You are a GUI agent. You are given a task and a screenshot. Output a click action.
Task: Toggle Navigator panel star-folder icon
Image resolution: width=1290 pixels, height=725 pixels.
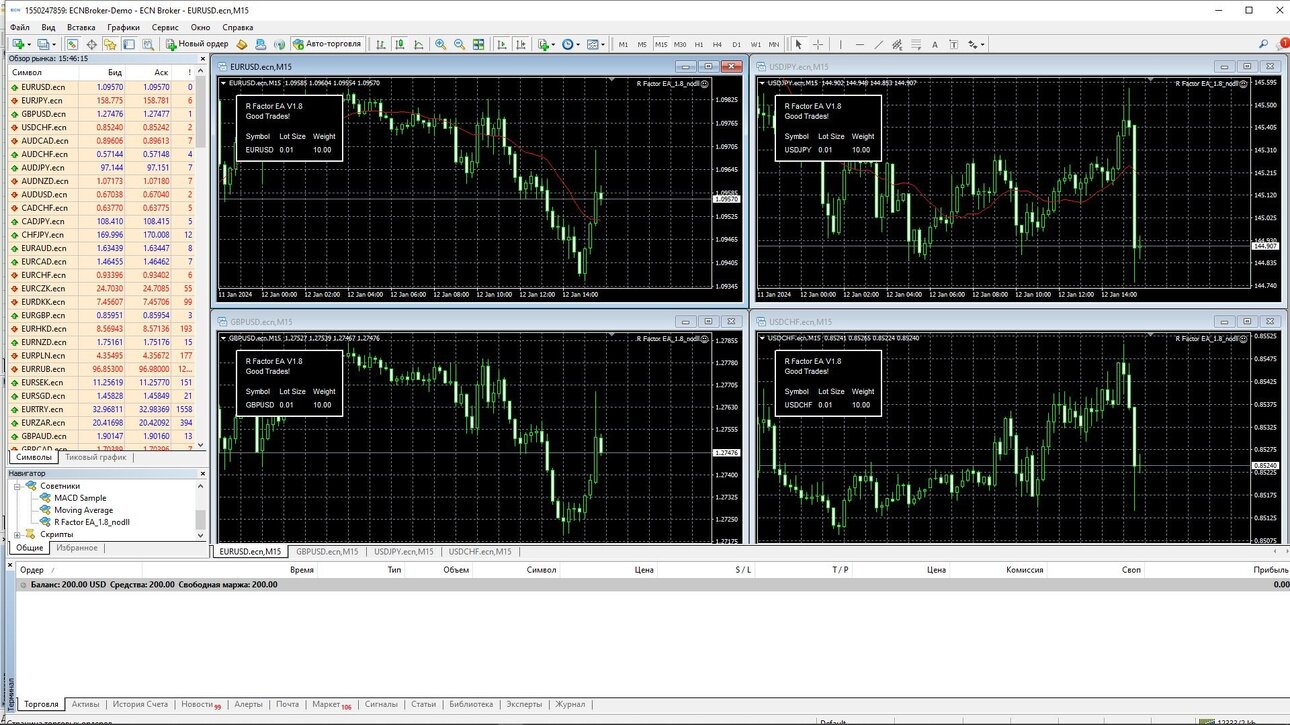click(110, 44)
